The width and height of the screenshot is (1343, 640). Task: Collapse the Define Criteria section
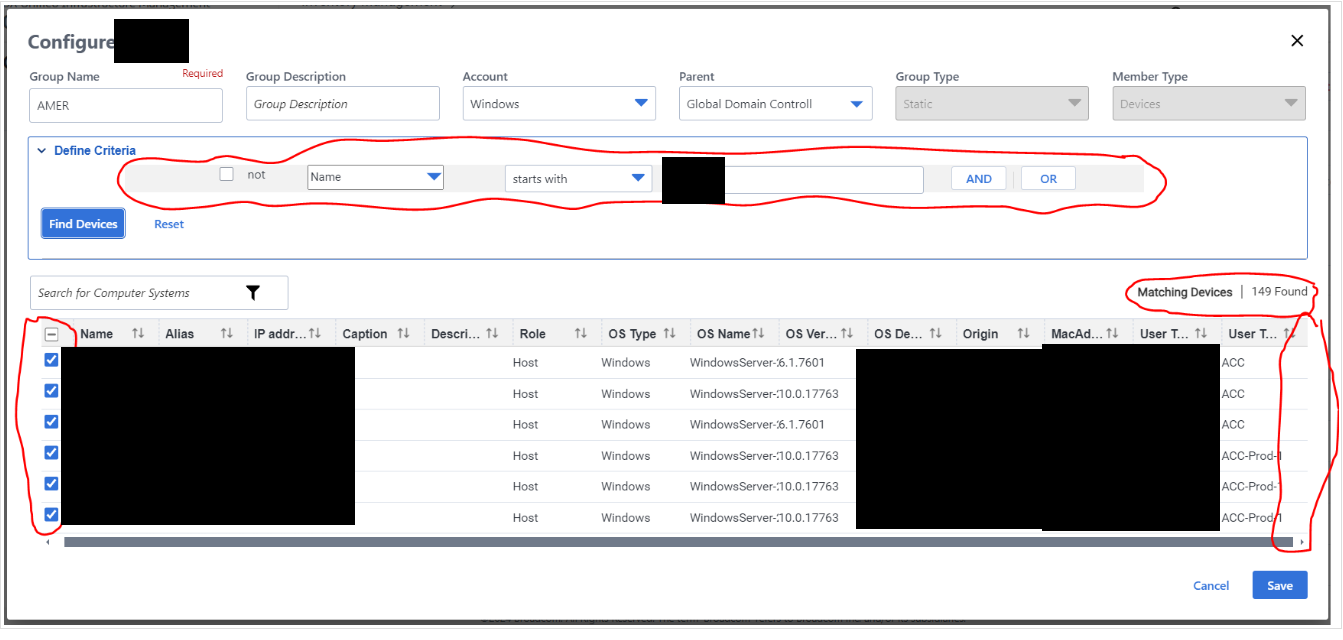click(42, 151)
